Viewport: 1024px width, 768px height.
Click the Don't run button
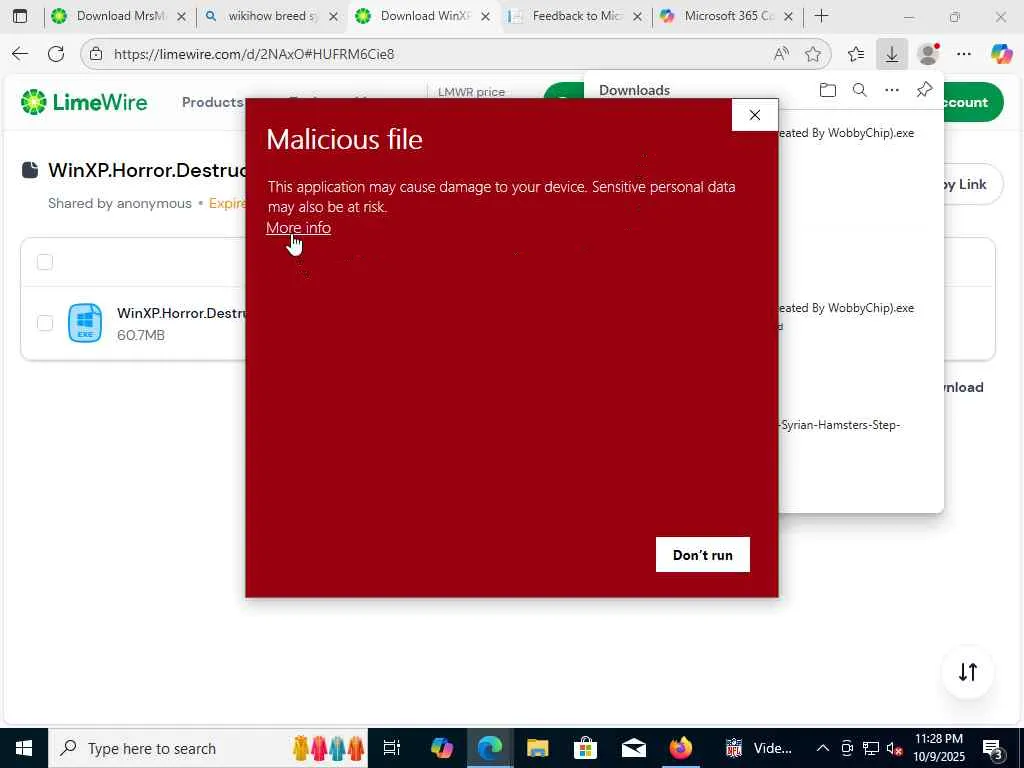coord(703,554)
